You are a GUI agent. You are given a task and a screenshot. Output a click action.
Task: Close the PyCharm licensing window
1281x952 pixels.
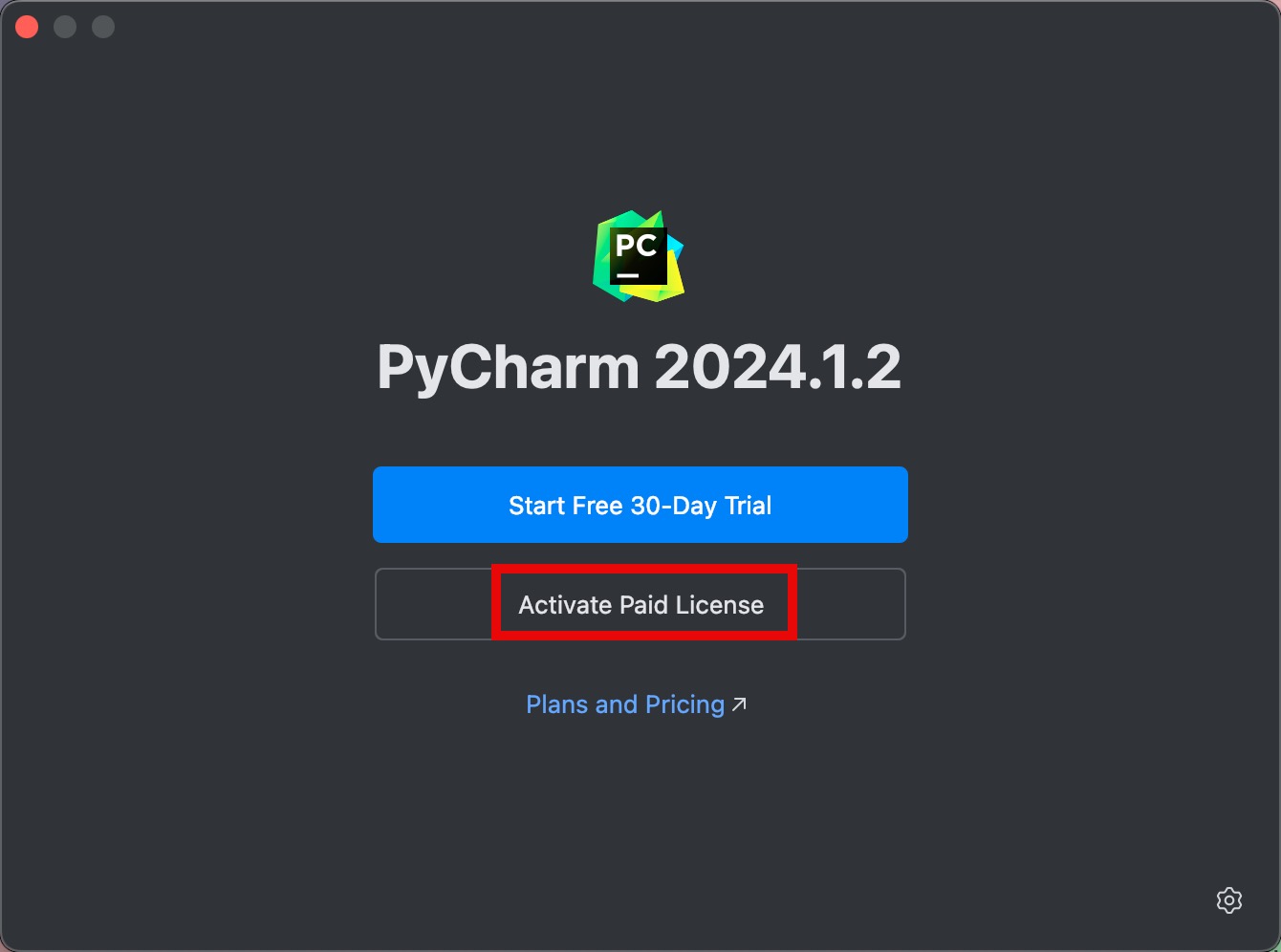pyautogui.click(x=27, y=27)
